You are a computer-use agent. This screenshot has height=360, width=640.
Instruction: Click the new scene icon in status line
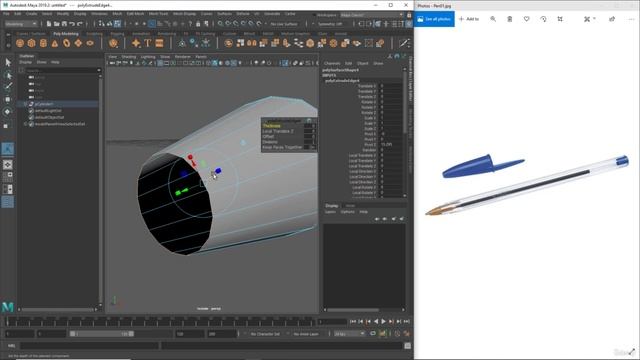[49, 24]
